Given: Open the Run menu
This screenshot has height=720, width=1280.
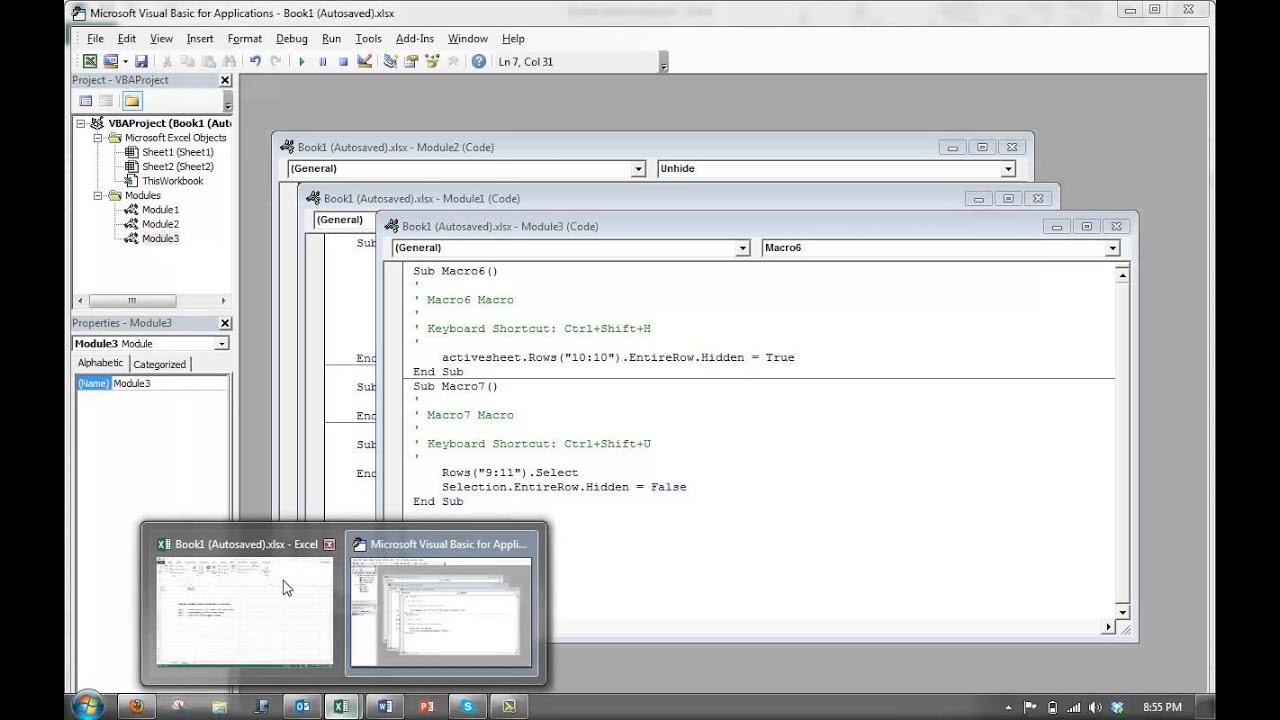Looking at the screenshot, I should coord(332,39).
